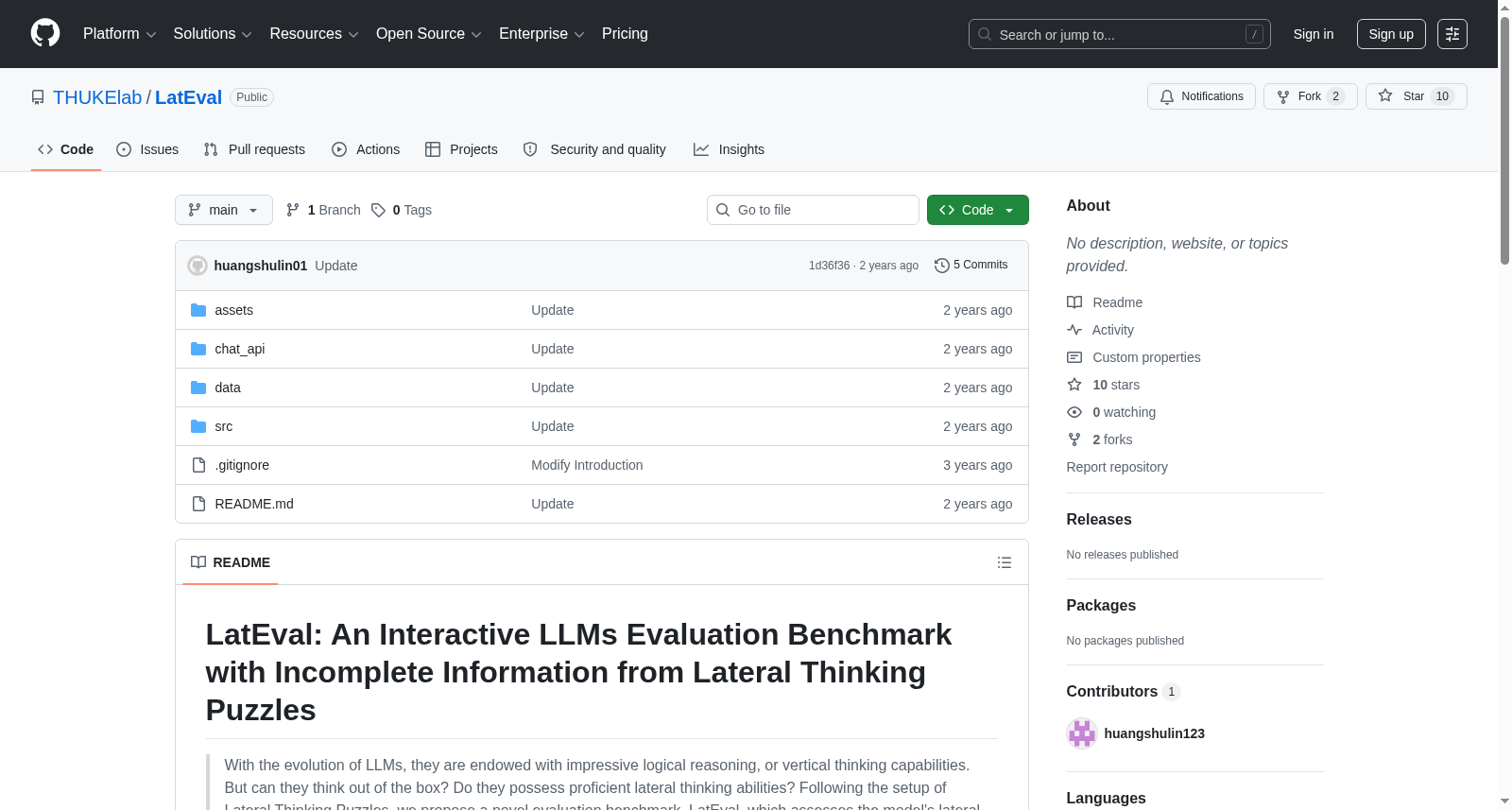Expand the Open Source menu
The width and height of the screenshot is (1512, 810).
pyautogui.click(x=429, y=34)
